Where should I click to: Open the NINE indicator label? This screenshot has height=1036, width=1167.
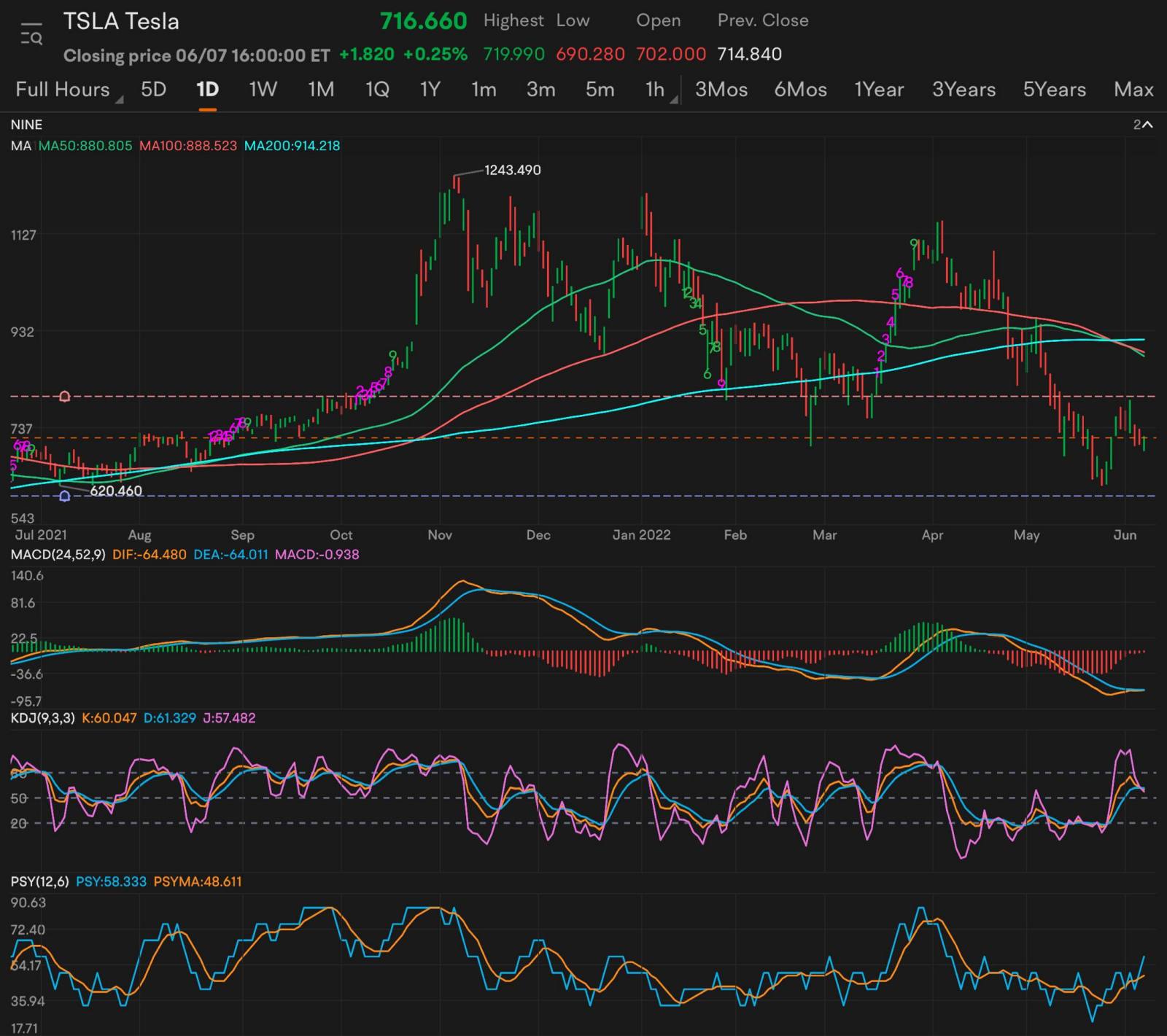point(26,125)
